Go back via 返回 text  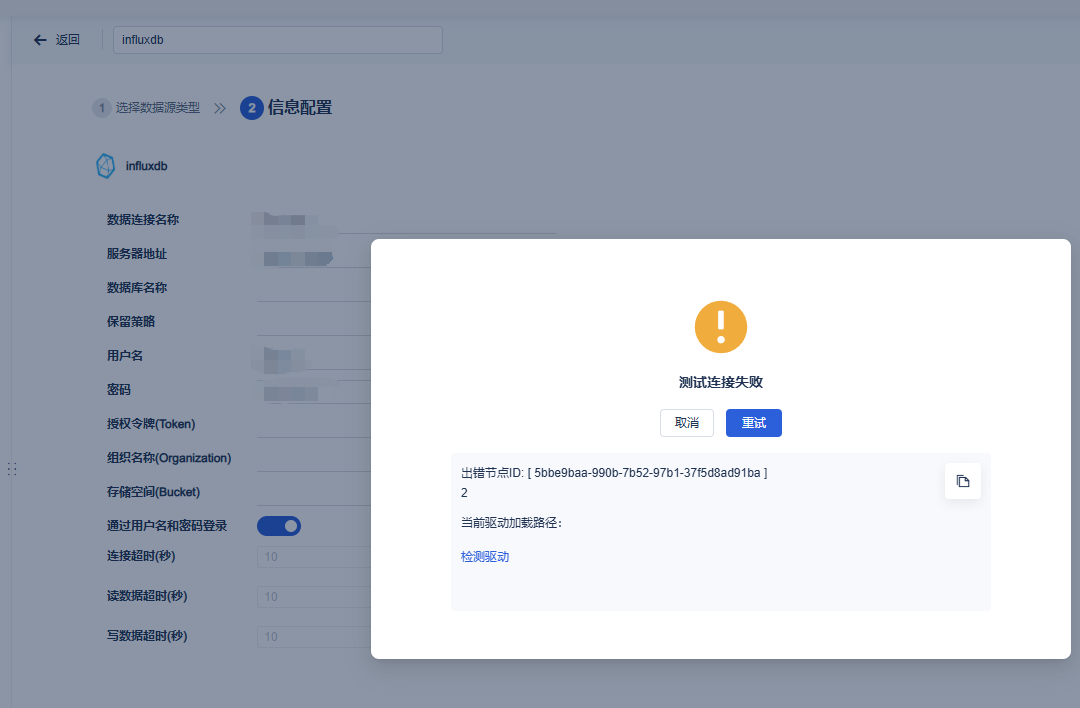click(x=68, y=40)
